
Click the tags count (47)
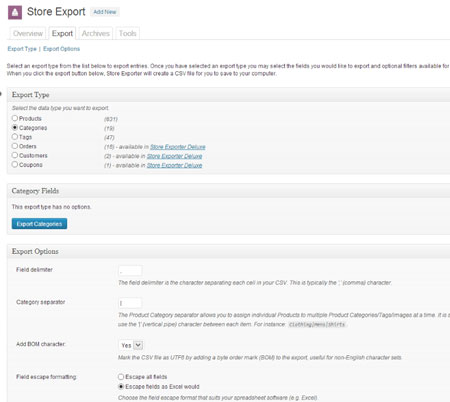pyautogui.click(x=109, y=137)
